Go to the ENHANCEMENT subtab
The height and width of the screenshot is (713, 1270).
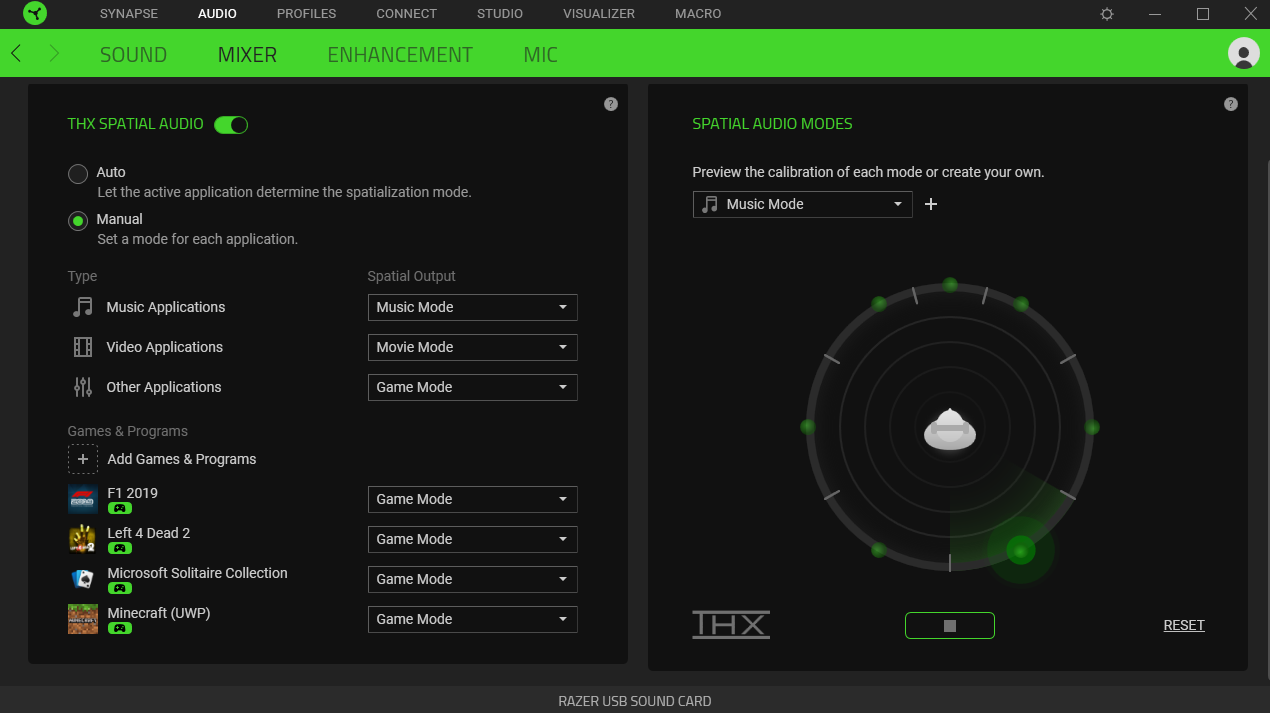(x=400, y=54)
